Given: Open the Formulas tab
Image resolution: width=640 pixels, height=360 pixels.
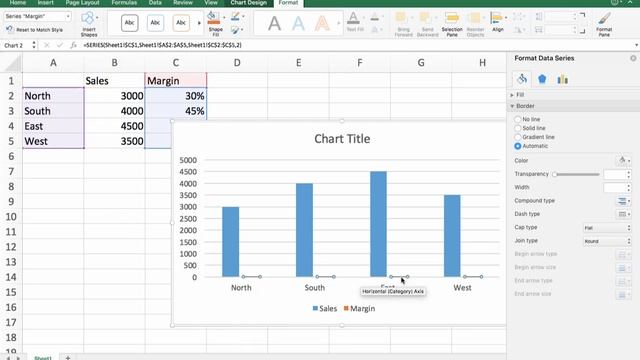Looking at the screenshot, I should coord(124,2).
